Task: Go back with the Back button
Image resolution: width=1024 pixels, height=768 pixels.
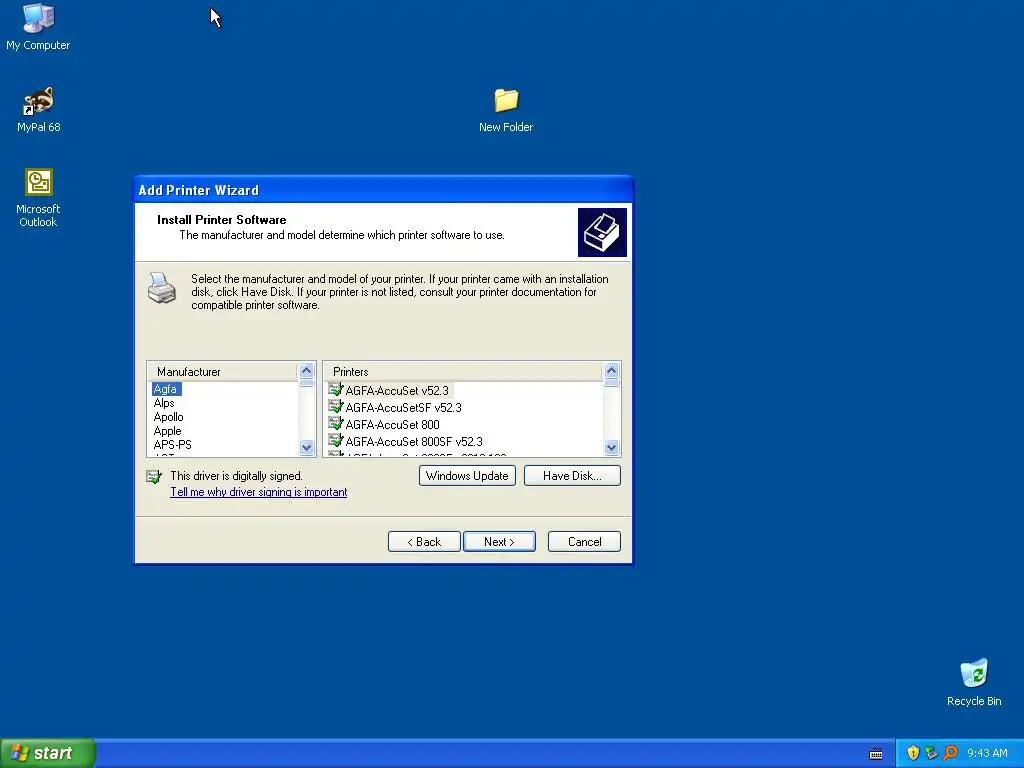Action: pos(424,541)
